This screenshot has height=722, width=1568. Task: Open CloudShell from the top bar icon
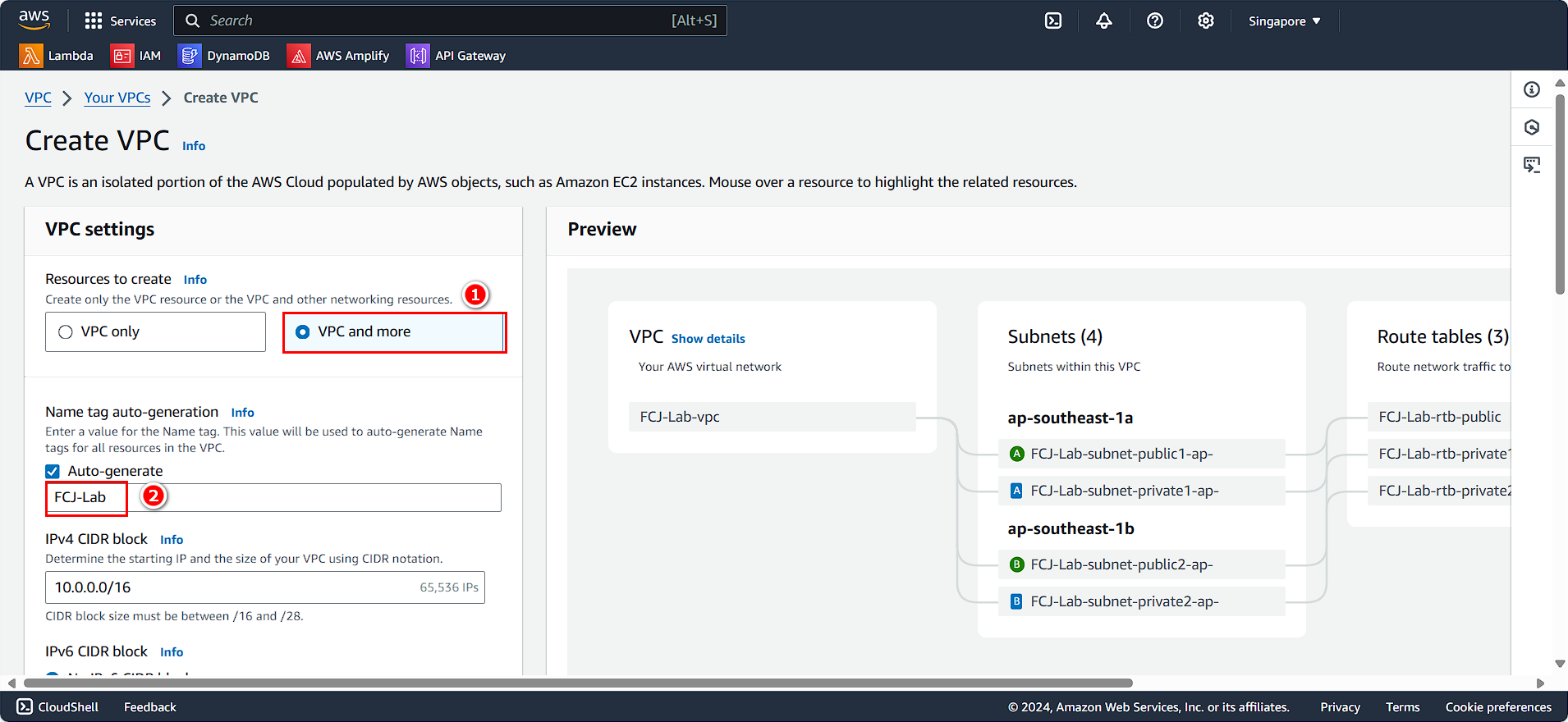pos(1053,21)
